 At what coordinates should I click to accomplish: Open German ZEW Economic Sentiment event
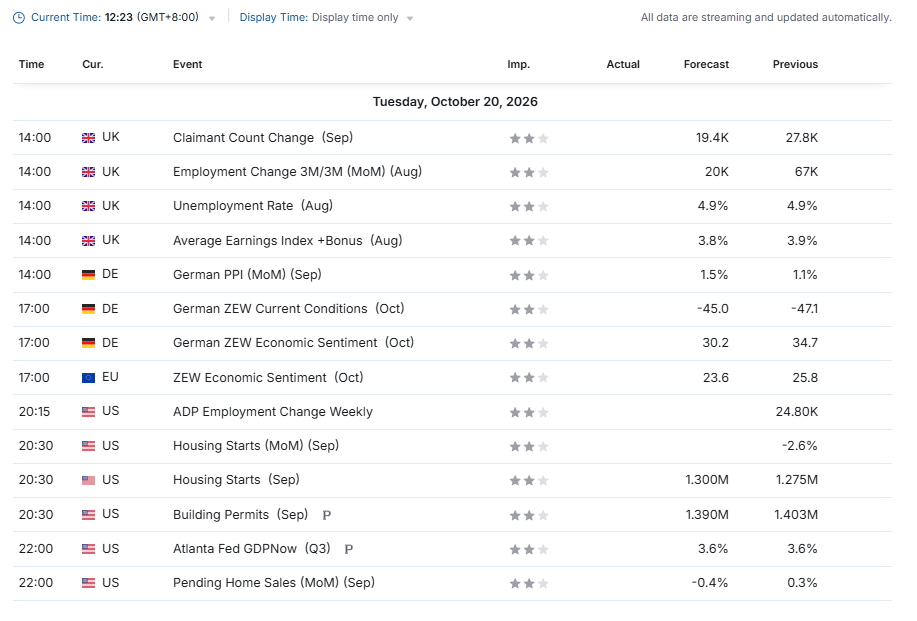tap(294, 343)
